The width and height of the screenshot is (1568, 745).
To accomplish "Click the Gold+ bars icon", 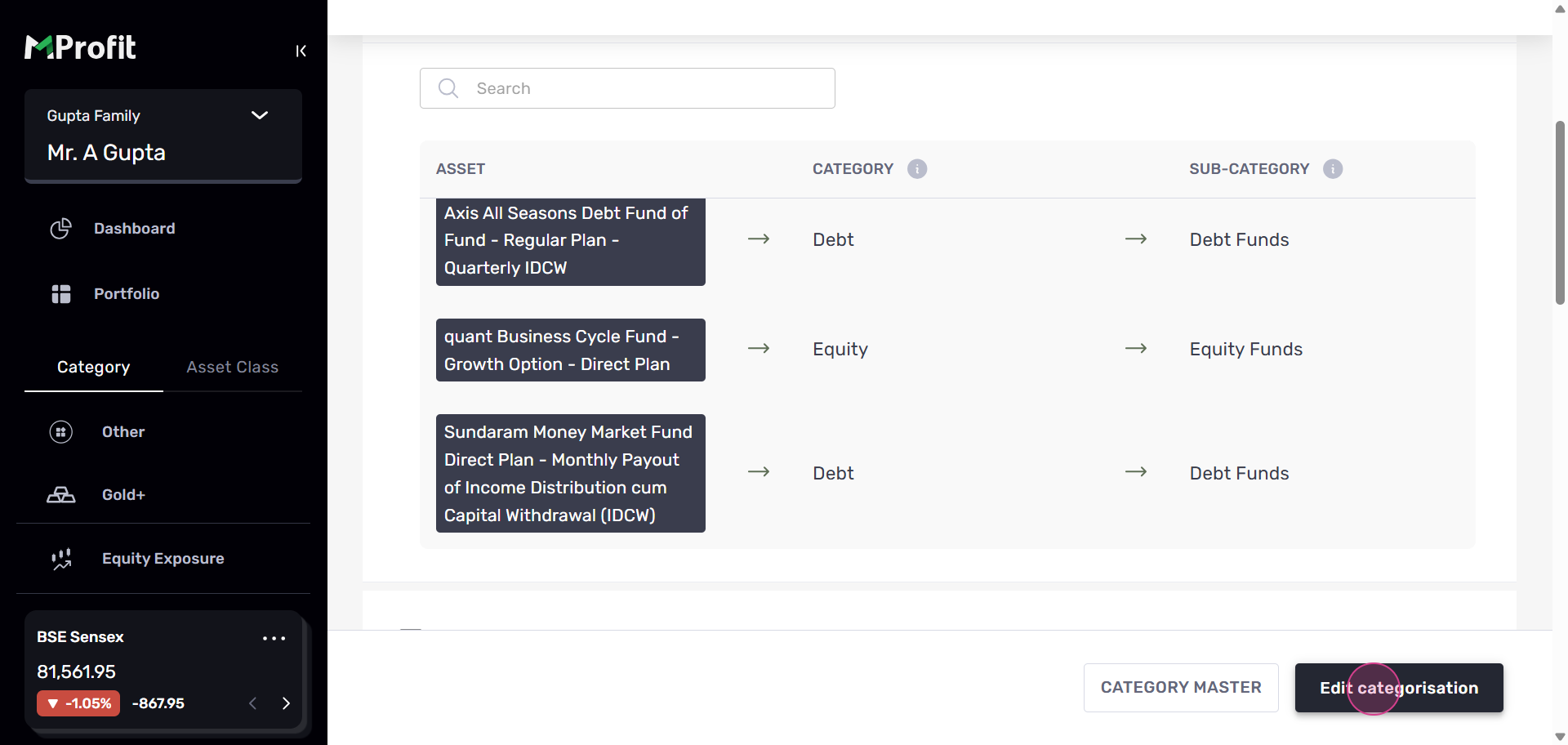I will 61,495.
